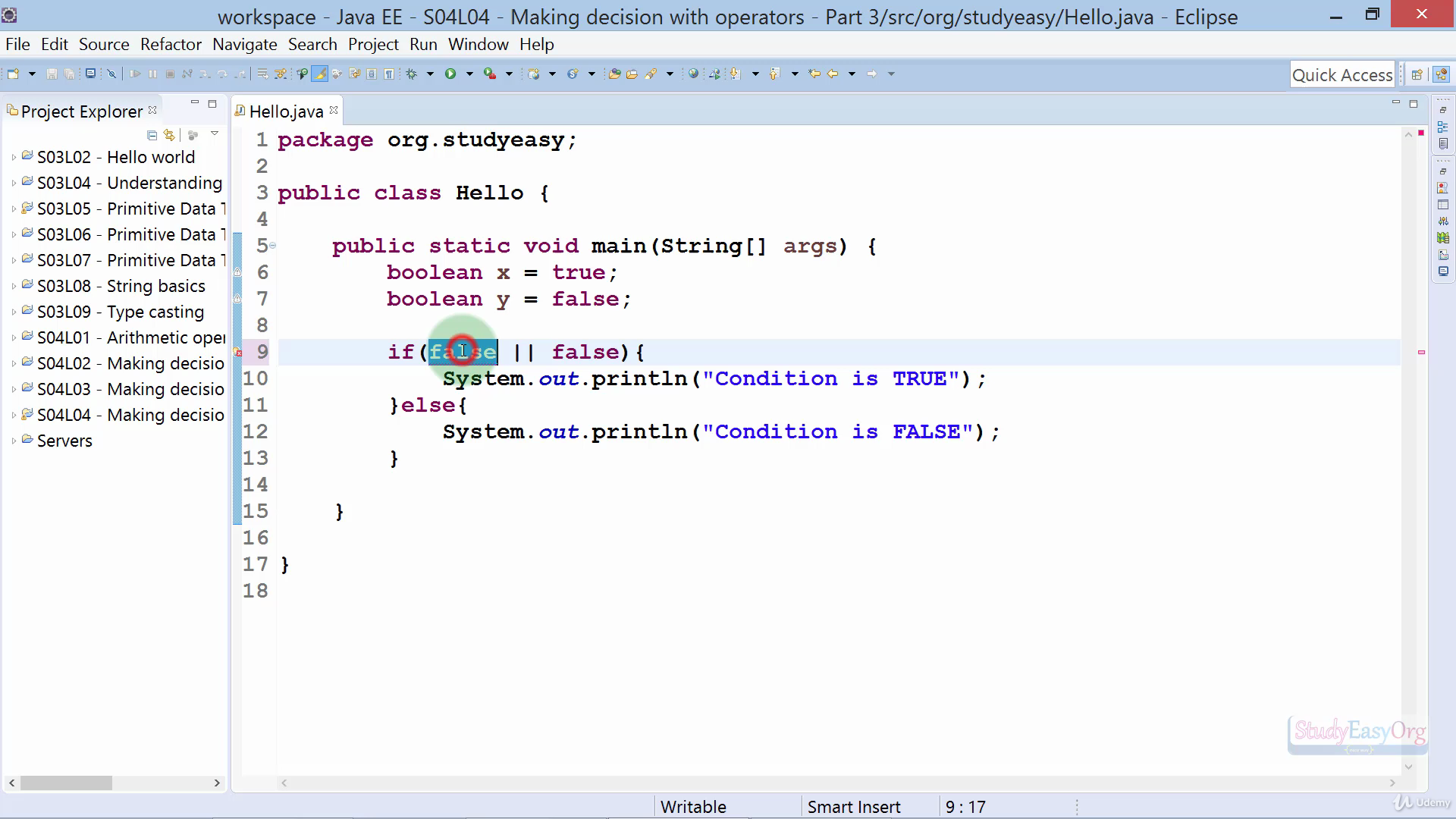The image size is (1456, 819).
Task: Close the Hello.java editor tab
Action: (334, 111)
